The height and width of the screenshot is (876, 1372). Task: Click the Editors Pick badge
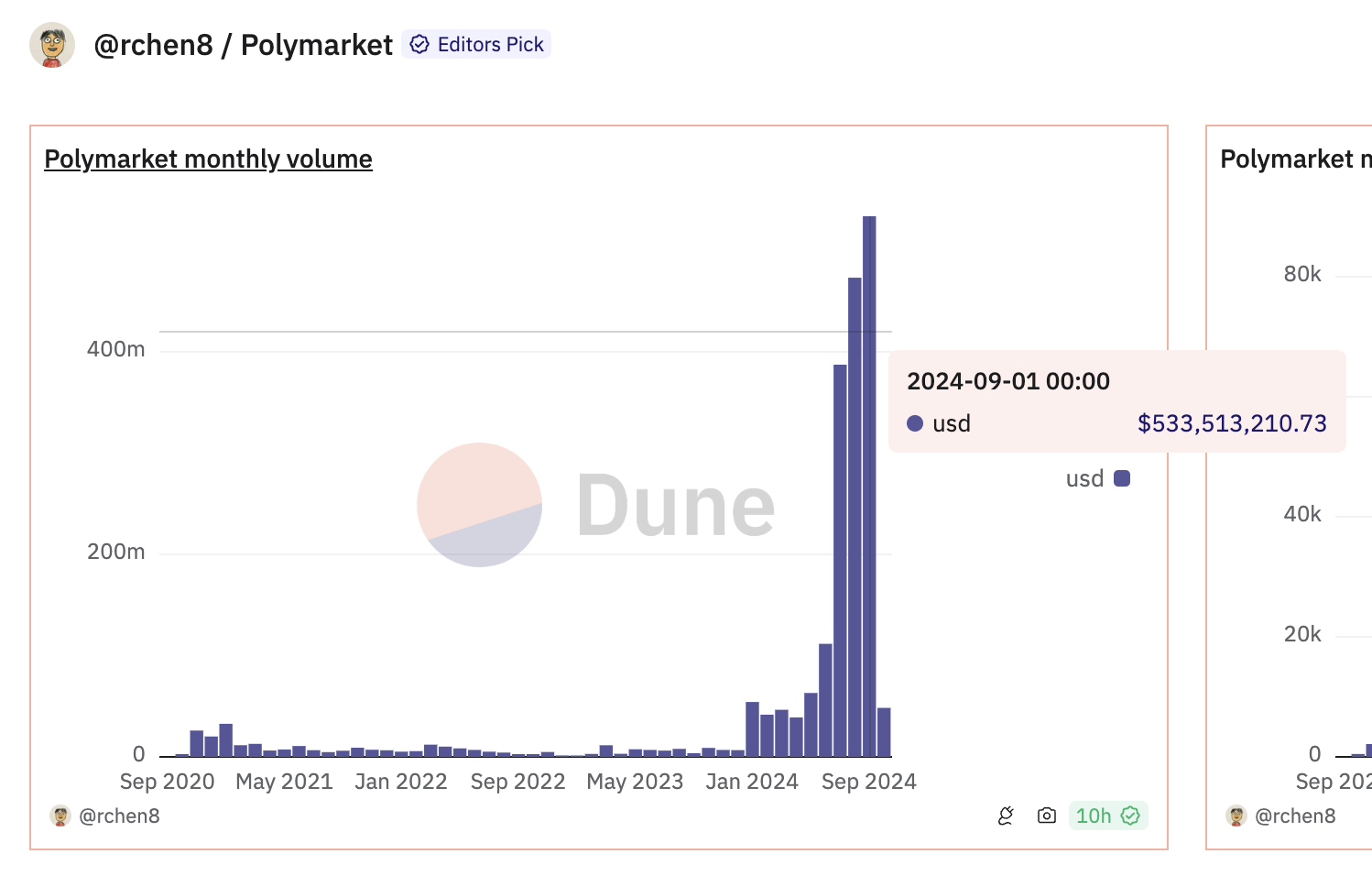[x=476, y=44]
